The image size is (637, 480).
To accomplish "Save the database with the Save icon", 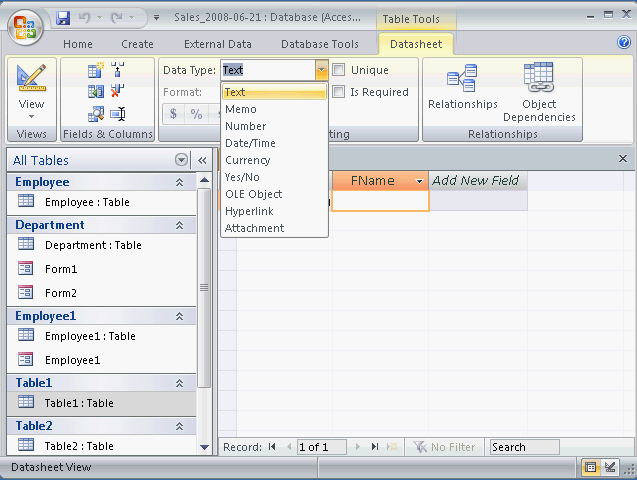I will pyautogui.click(x=64, y=18).
